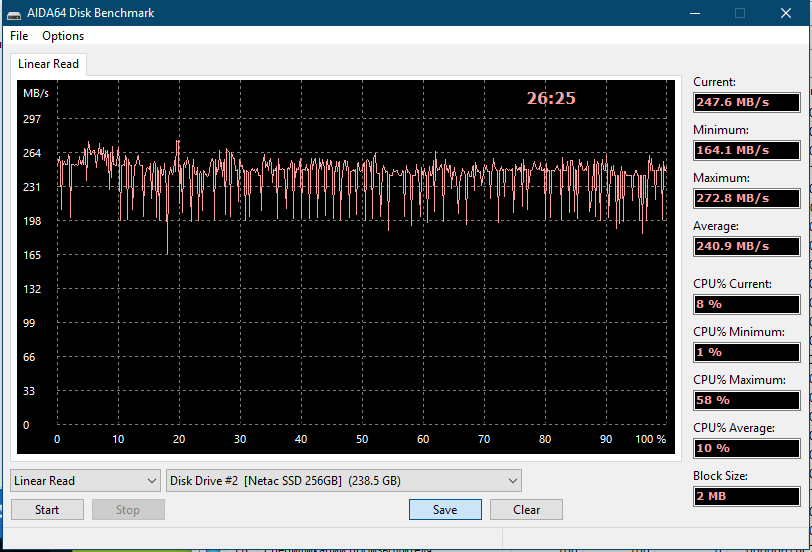Click the Block Size: label
812x552 pixels.
720,476
